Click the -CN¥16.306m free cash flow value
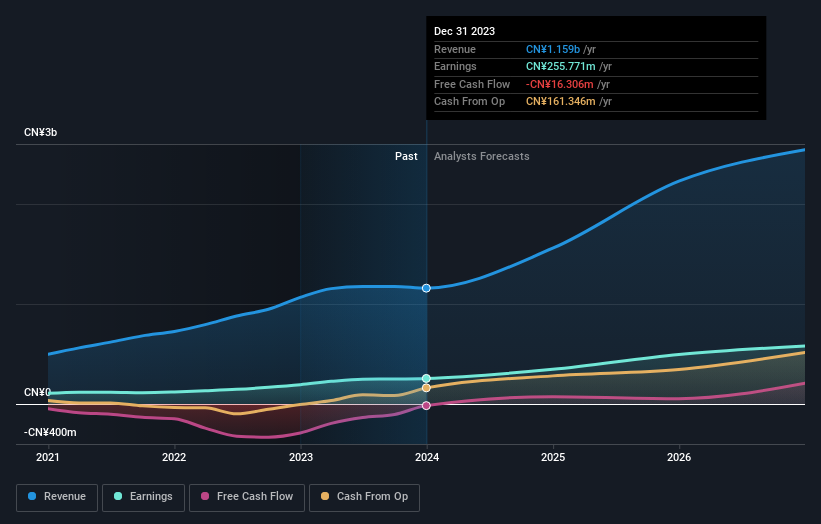This screenshot has height=524, width=821. point(560,84)
